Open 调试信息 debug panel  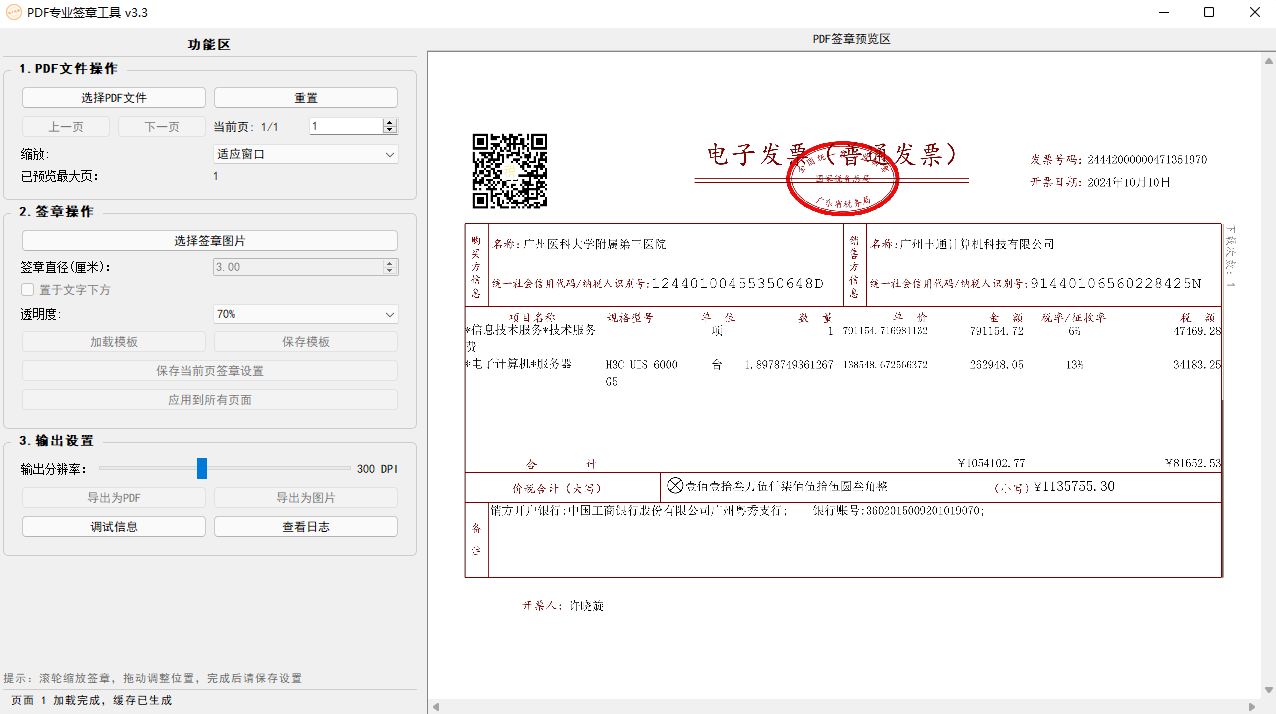coord(113,526)
